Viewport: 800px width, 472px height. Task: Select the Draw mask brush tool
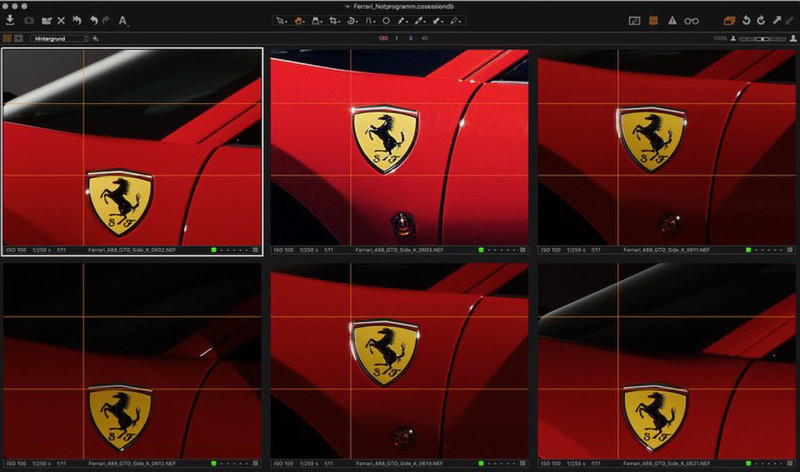[436, 21]
